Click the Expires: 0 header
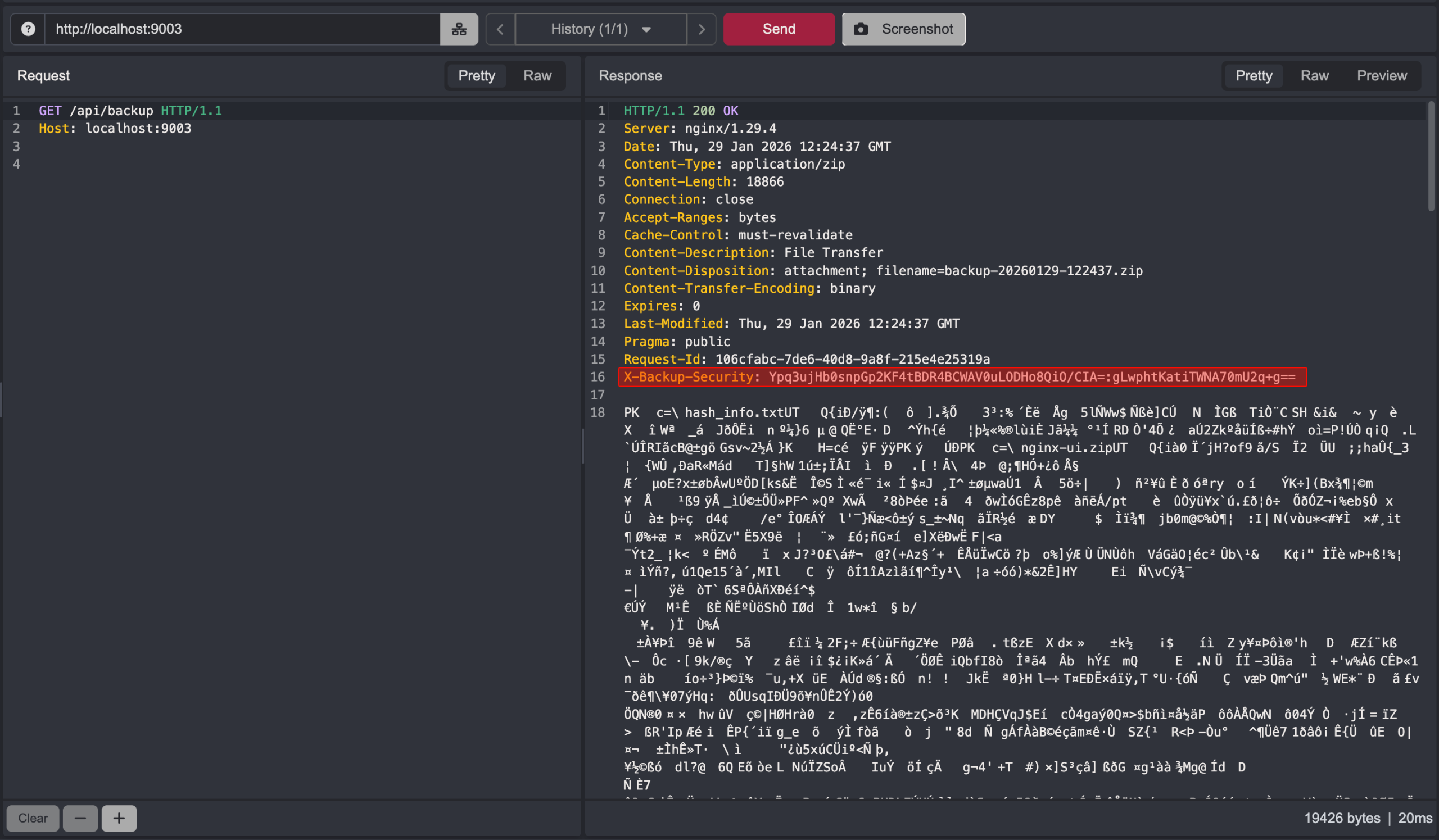The width and height of the screenshot is (1439, 840). click(661, 306)
